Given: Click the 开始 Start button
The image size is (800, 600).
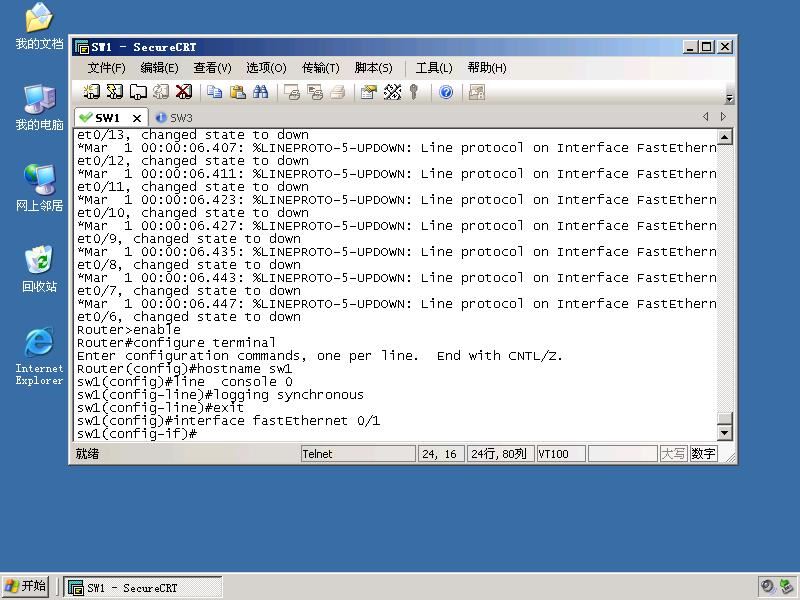Looking at the screenshot, I should [25, 587].
